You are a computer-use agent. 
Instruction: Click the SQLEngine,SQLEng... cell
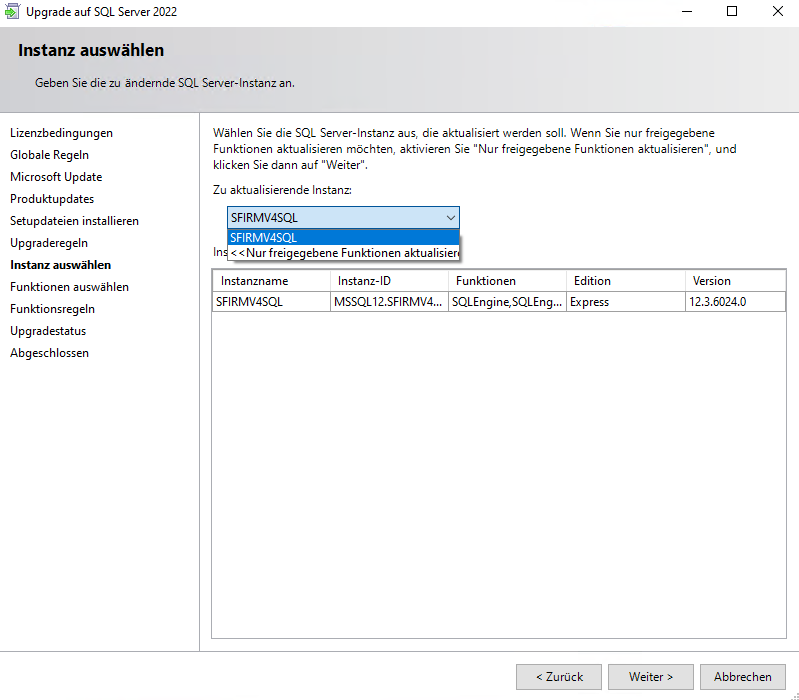508,302
